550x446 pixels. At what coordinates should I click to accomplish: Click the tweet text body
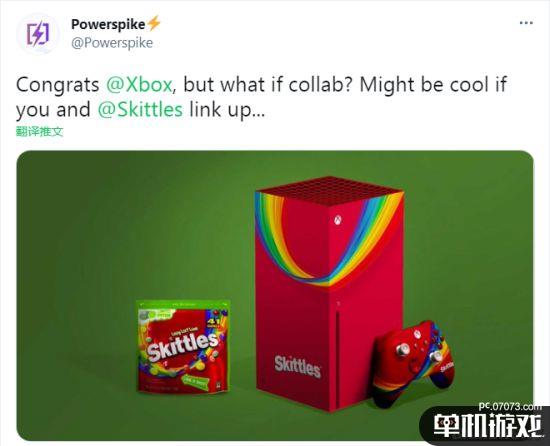pyautogui.click(x=262, y=97)
